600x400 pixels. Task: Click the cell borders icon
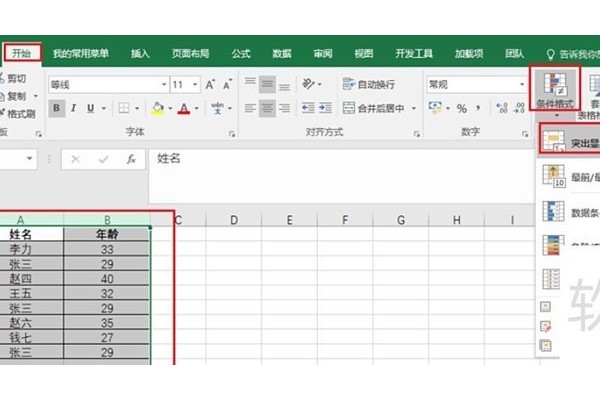coord(124,108)
